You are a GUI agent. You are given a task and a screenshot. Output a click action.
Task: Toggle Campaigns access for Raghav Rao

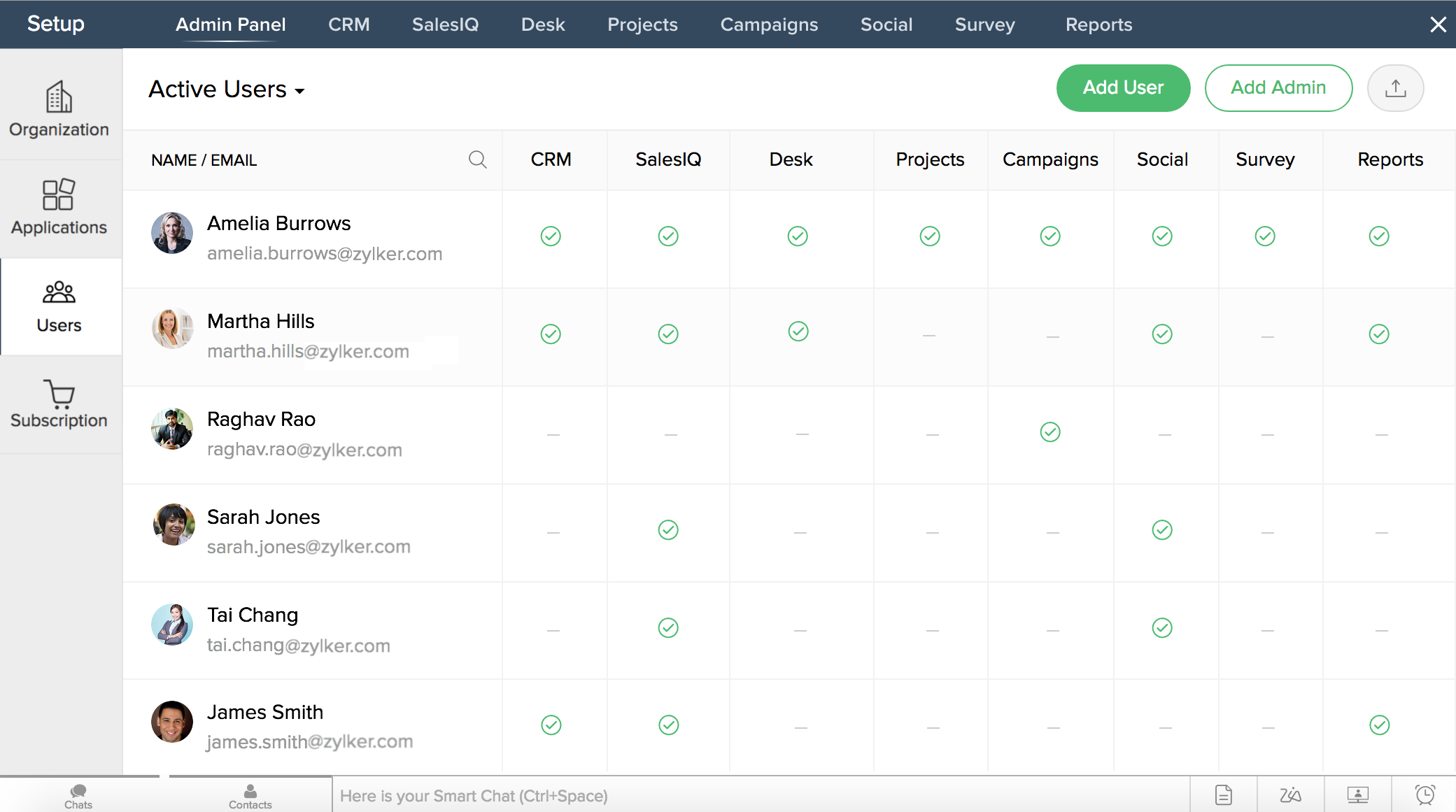click(1050, 432)
